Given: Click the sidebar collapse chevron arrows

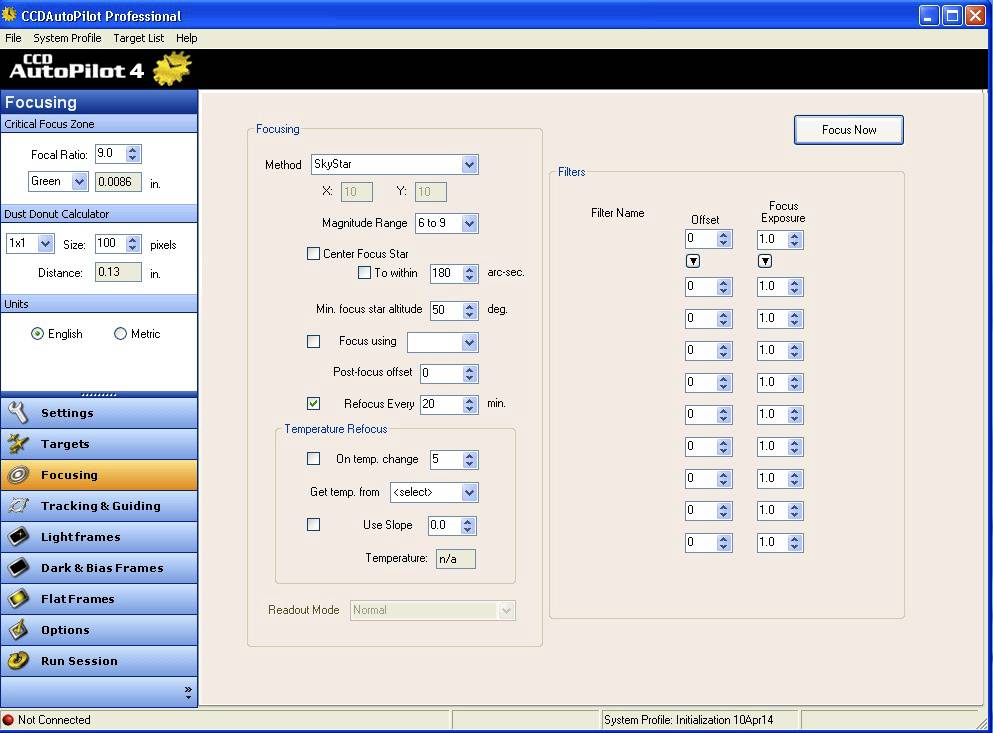Looking at the screenshot, I should pyautogui.click(x=190, y=689).
